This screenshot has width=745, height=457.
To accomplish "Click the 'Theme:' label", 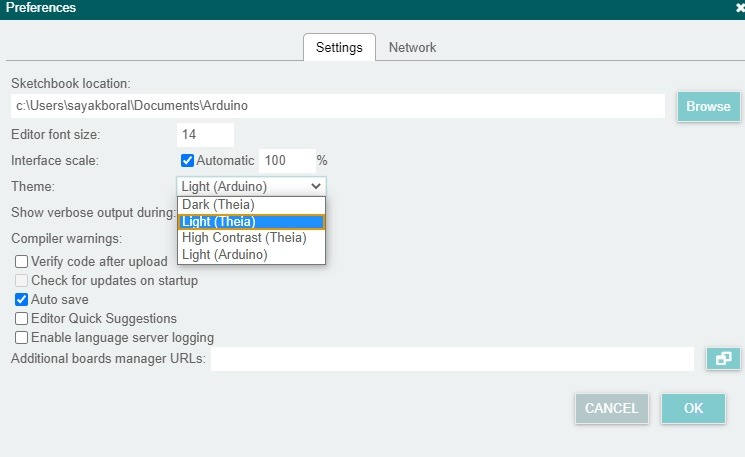I will pos(33,186).
